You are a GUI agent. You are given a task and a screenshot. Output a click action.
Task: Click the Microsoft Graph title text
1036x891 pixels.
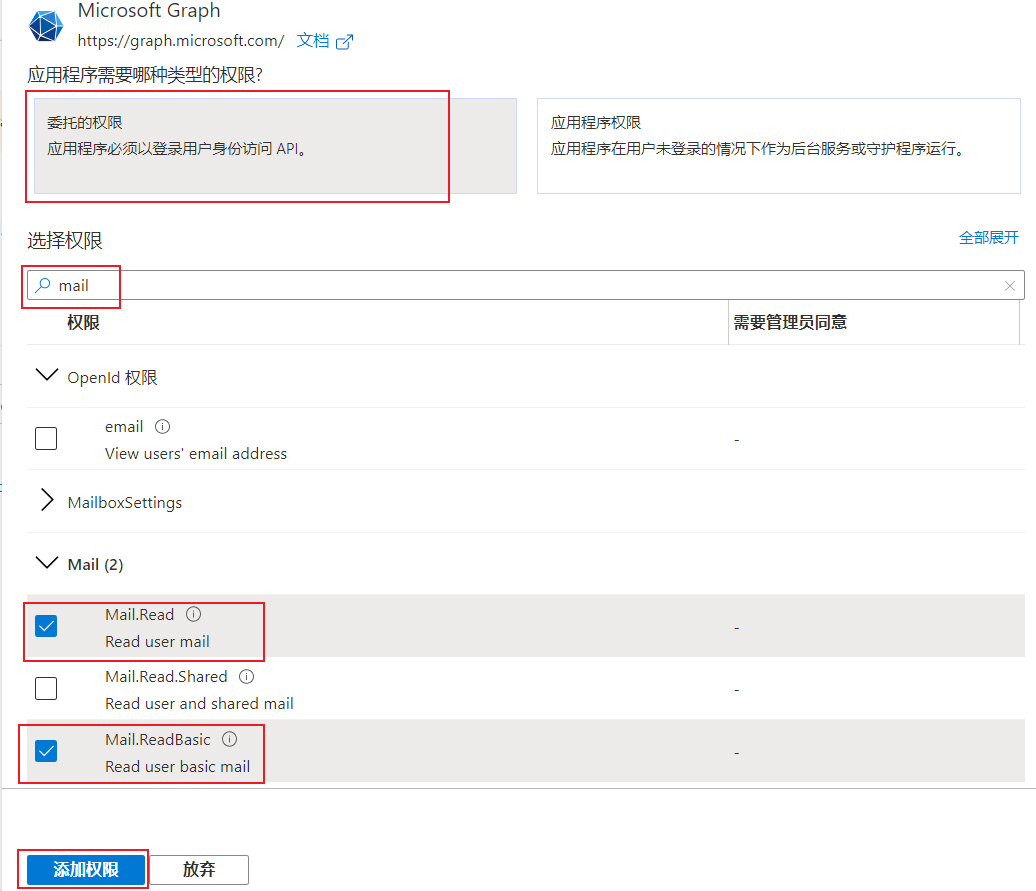tap(149, 11)
